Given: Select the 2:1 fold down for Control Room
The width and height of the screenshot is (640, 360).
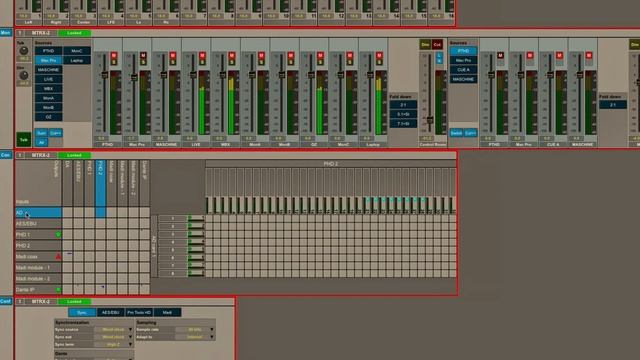Looking at the screenshot, I should coord(403,105).
